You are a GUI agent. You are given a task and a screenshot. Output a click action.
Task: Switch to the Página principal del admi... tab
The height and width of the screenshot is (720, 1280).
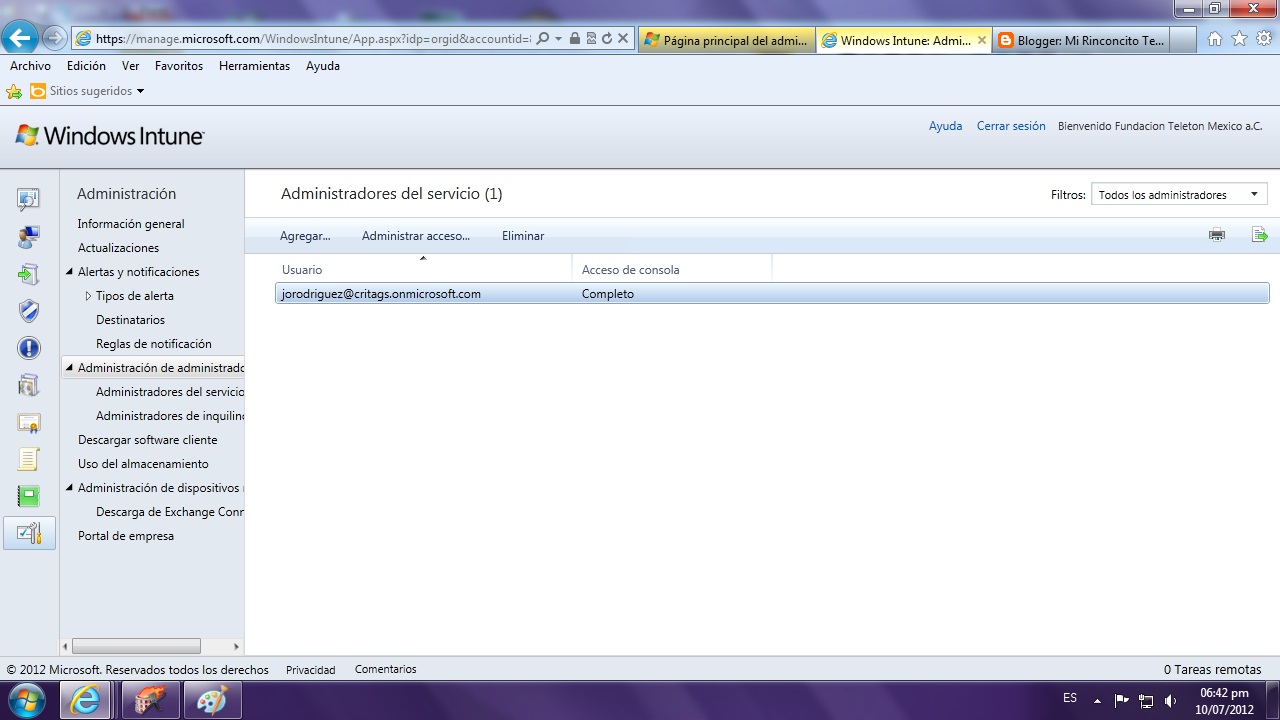(726, 40)
